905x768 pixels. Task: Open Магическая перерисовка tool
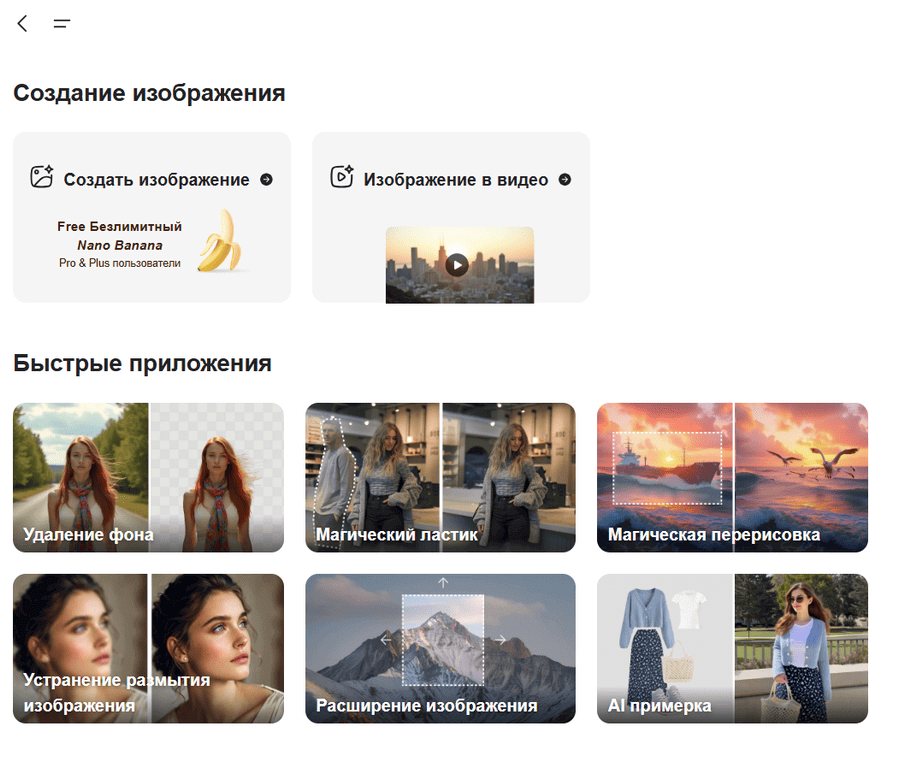coord(732,477)
